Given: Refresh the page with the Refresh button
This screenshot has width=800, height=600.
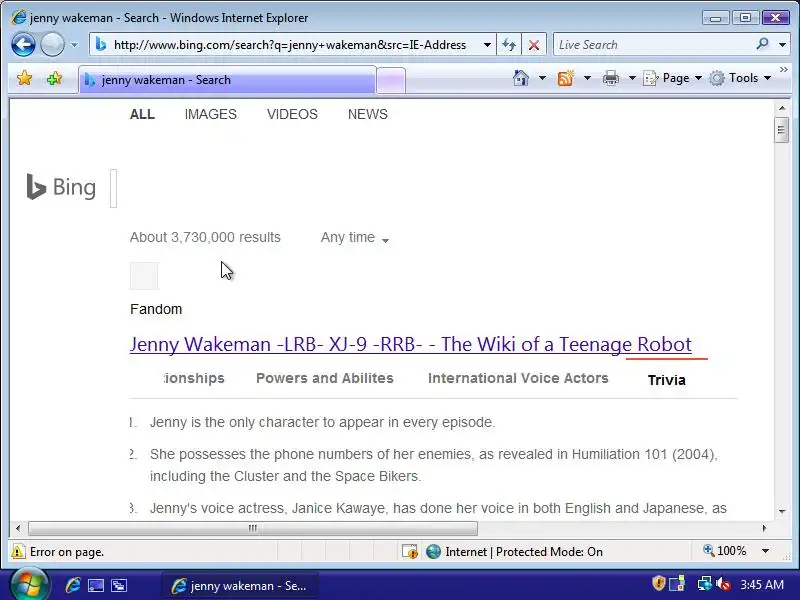Looking at the screenshot, I should pos(509,45).
